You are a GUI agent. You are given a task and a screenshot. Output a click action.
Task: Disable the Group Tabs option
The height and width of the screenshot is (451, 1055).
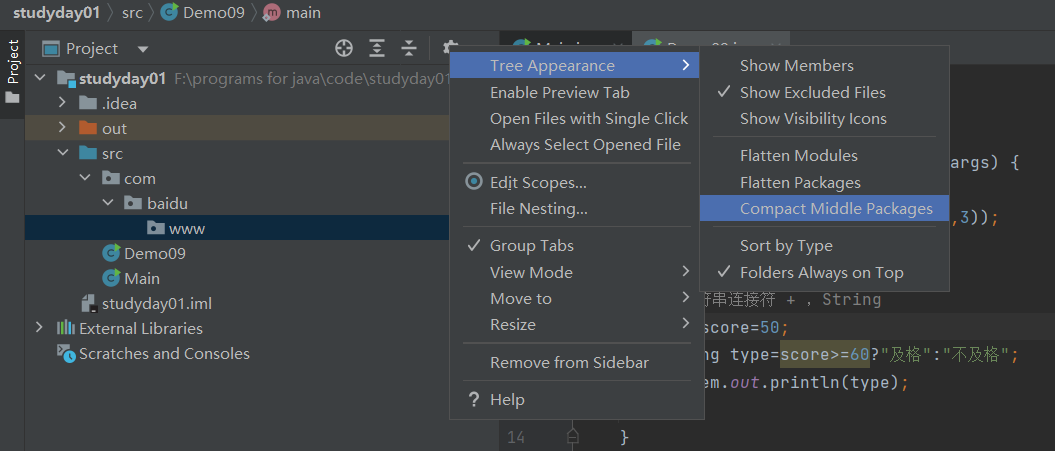531,245
